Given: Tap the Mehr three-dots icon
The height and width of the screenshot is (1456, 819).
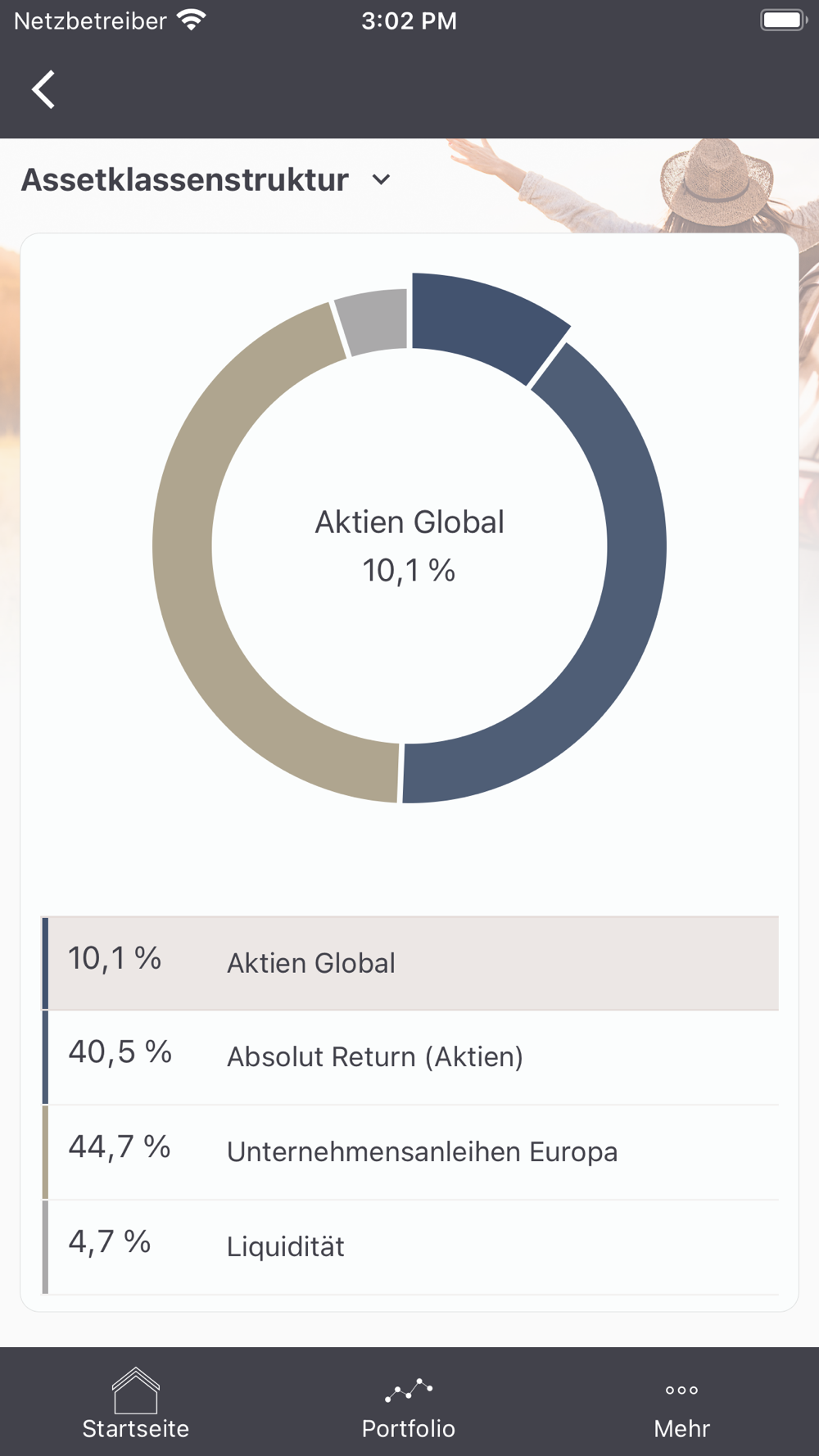Looking at the screenshot, I should pyautogui.click(x=681, y=1390).
